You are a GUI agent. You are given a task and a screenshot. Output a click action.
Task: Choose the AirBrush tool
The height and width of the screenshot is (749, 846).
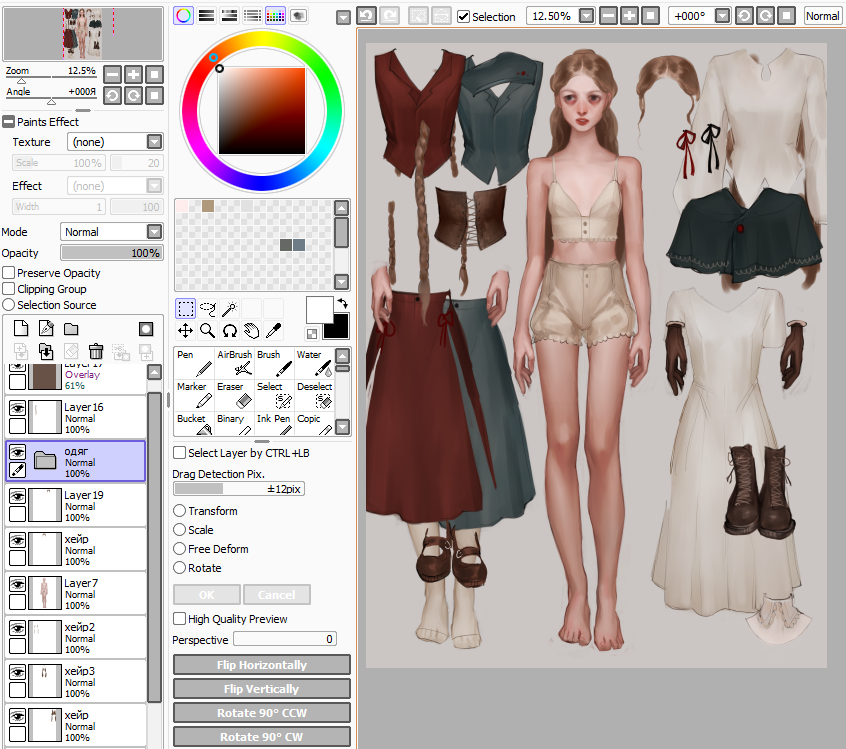coord(234,363)
